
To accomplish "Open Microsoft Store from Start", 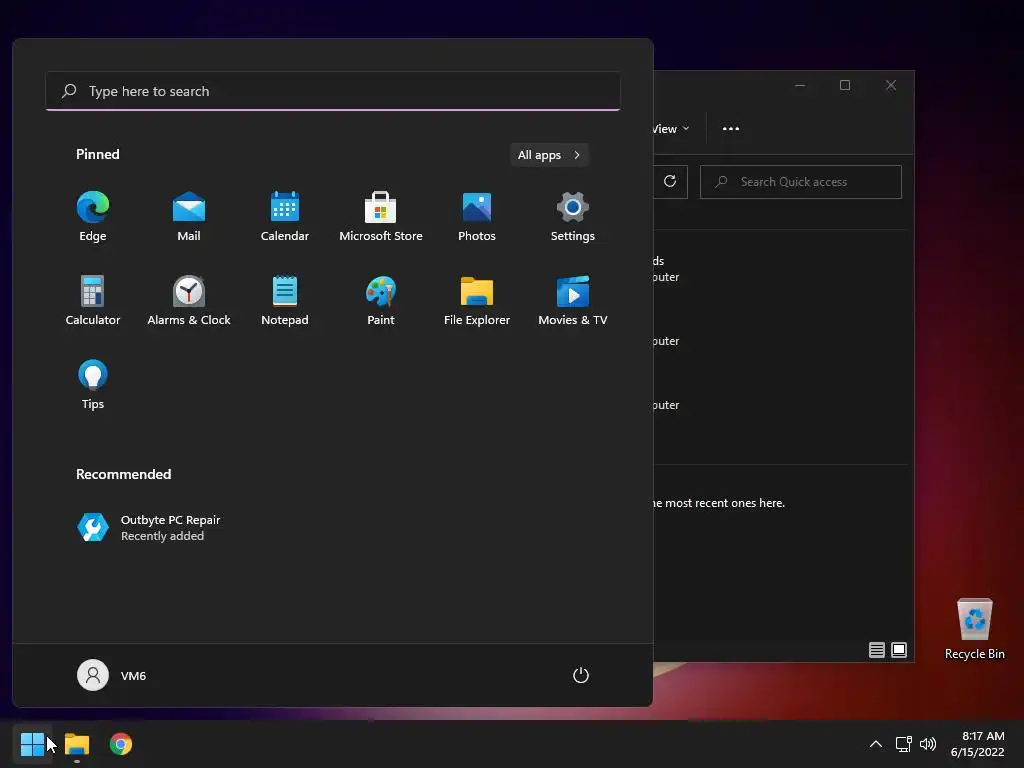I will [x=381, y=217].
